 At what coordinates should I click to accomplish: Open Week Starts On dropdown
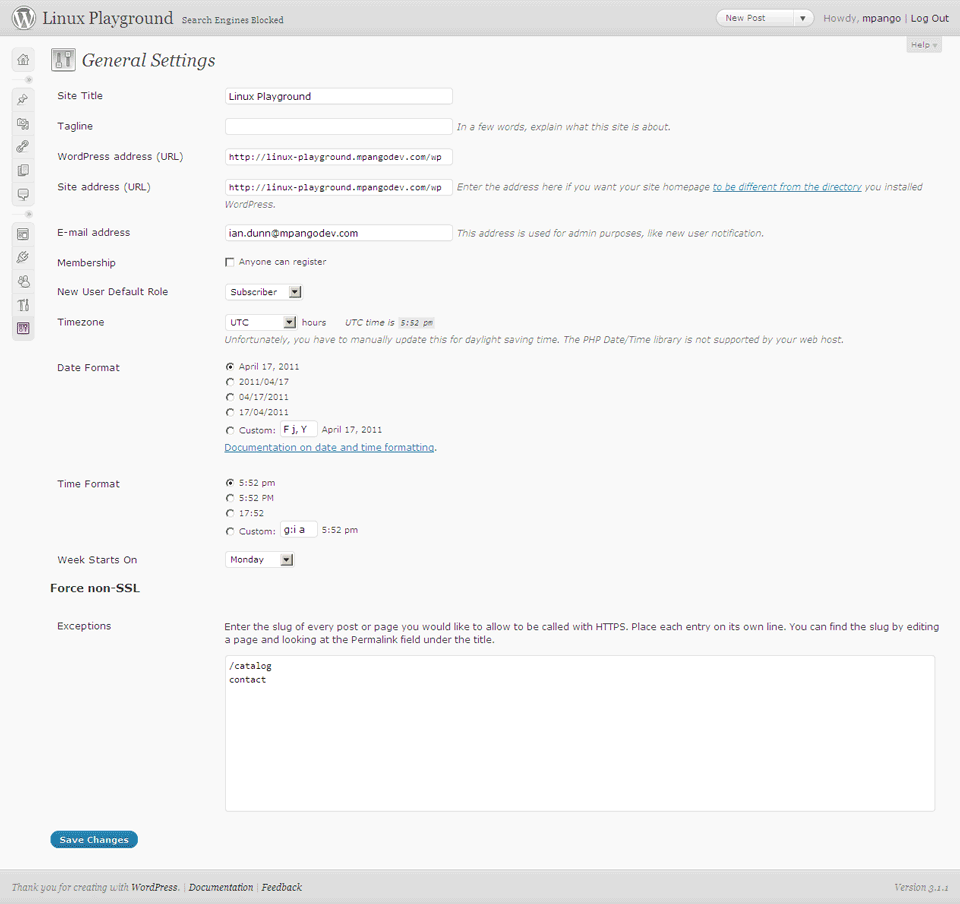coord(260,559)
